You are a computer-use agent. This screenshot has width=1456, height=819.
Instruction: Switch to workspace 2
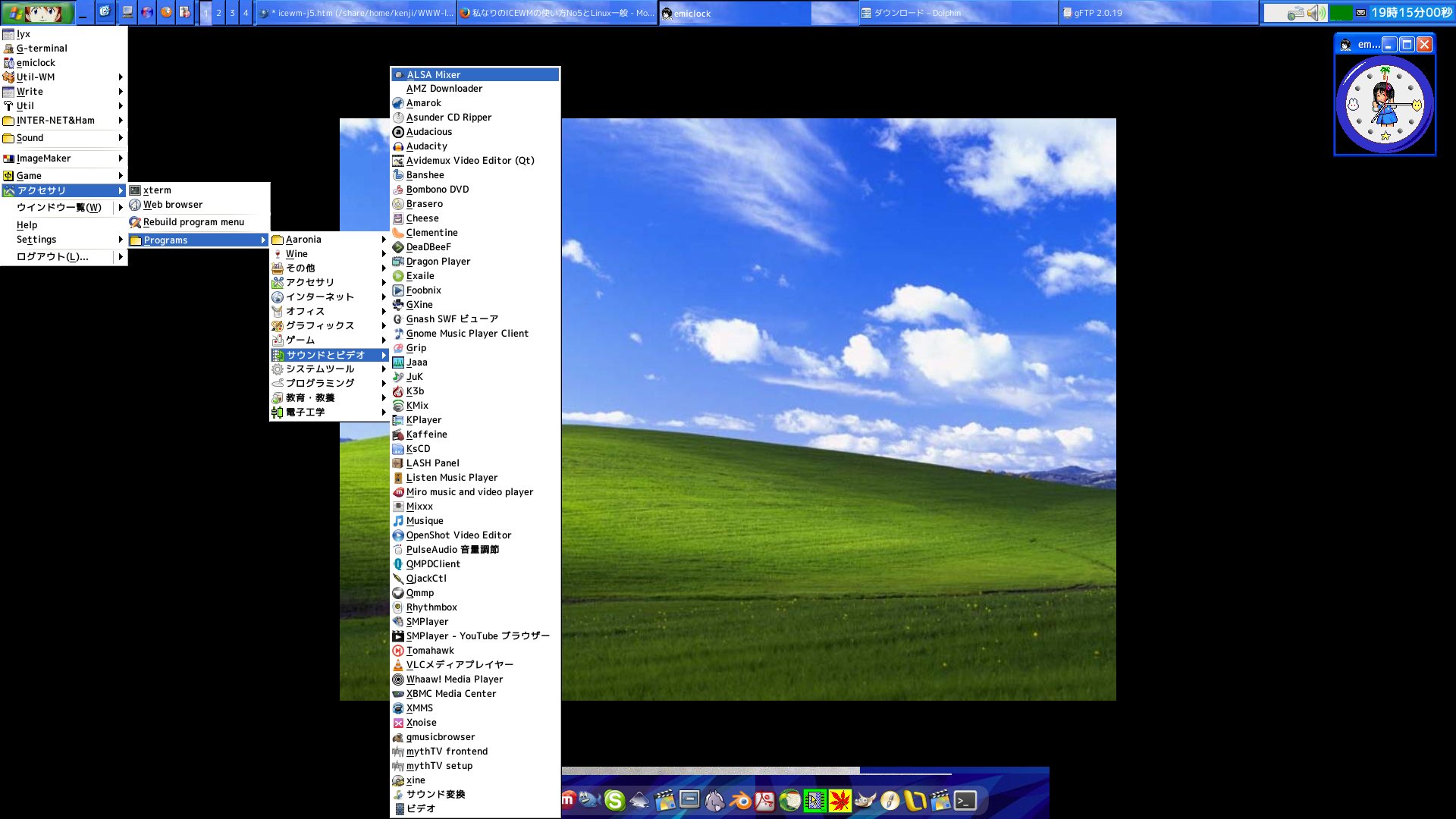pyautogui.click(x=219, y=13)
